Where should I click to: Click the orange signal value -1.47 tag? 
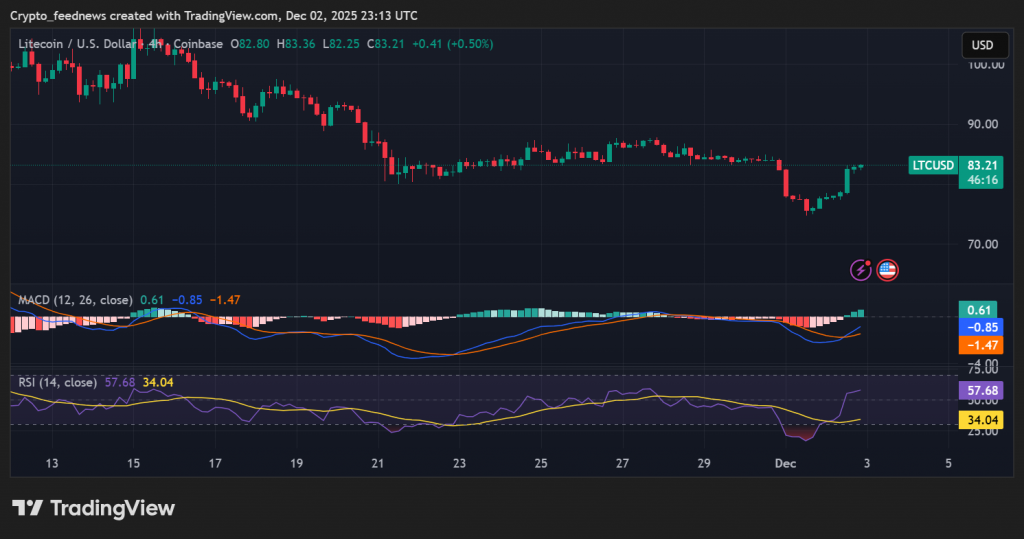tap(981, 345)
